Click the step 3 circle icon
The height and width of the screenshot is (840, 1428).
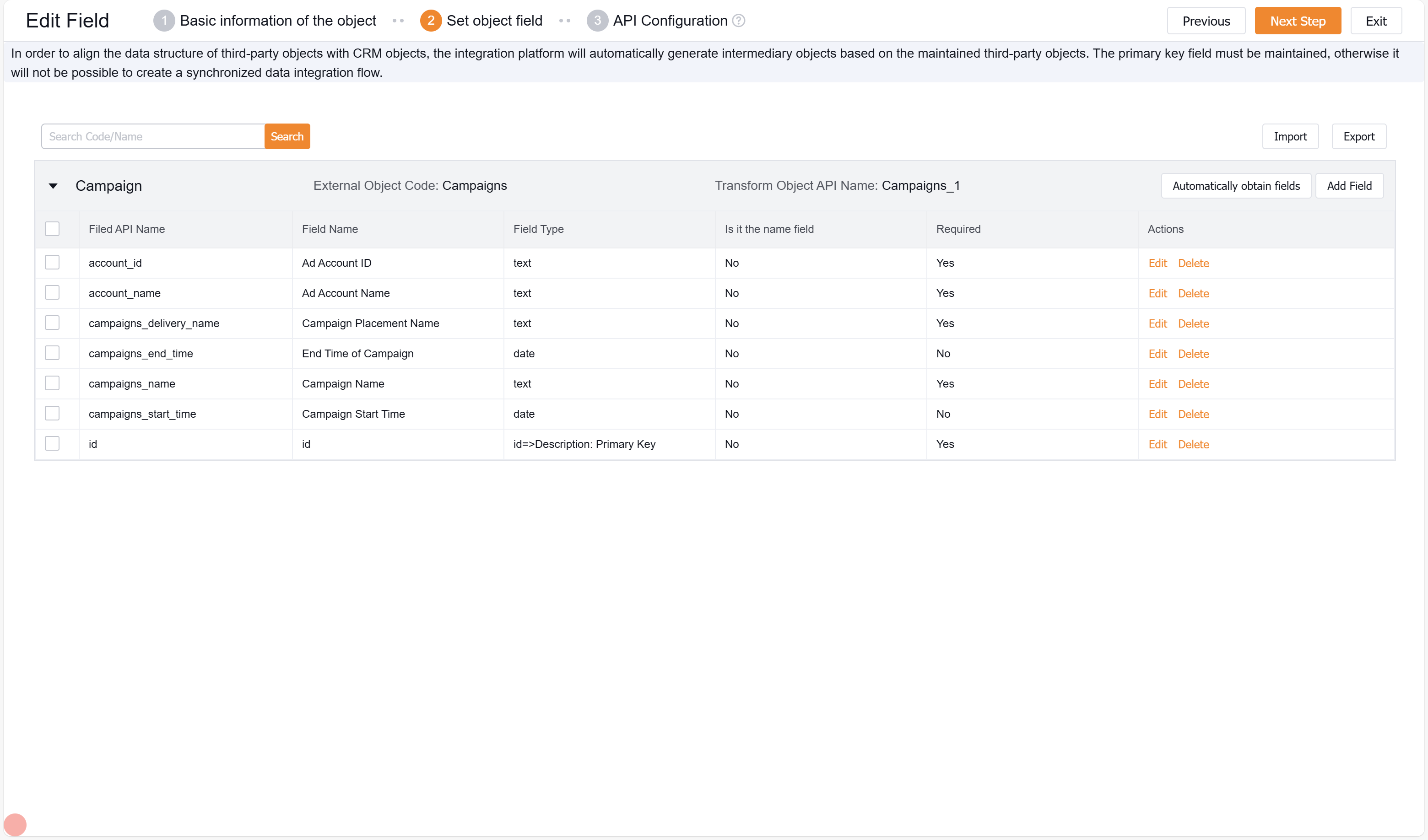[x=597, y=21]
